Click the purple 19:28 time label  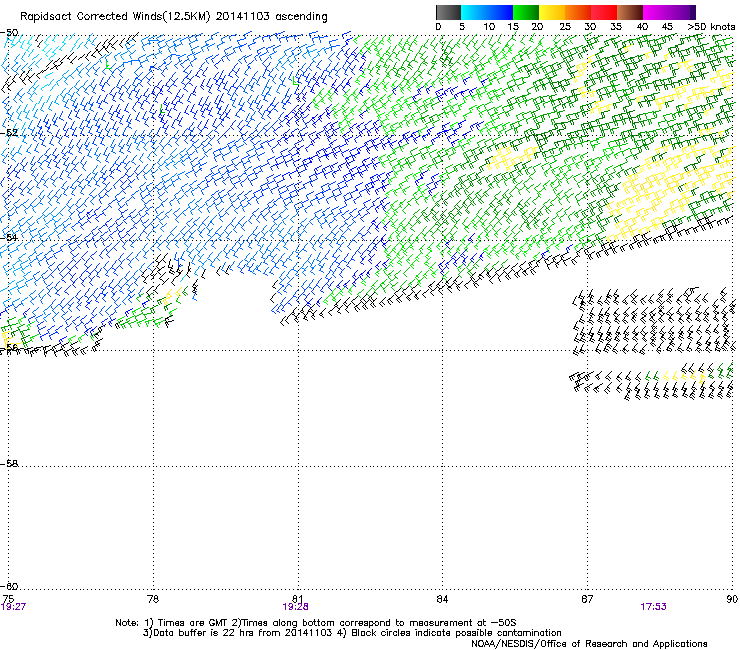295,607
